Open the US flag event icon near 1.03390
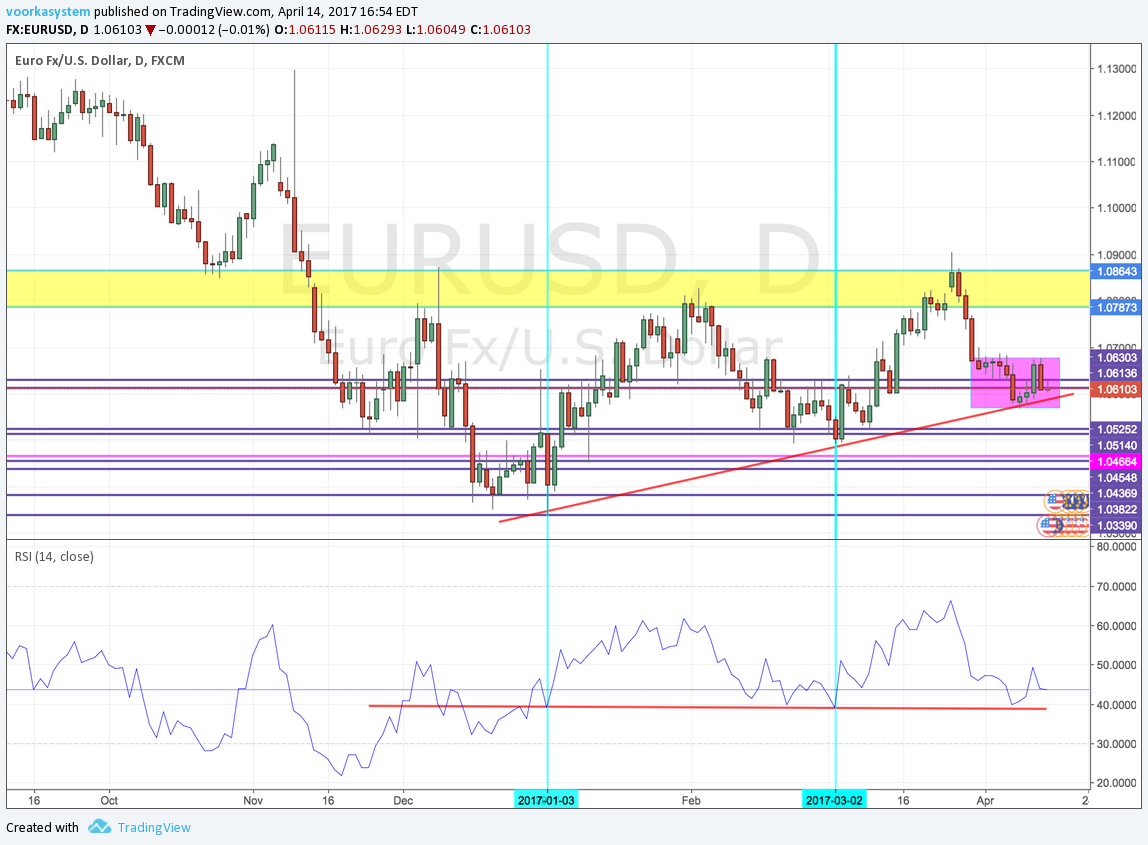Screen dimensions: 1148x845 pyautogui.click(x=1048, y=525)
